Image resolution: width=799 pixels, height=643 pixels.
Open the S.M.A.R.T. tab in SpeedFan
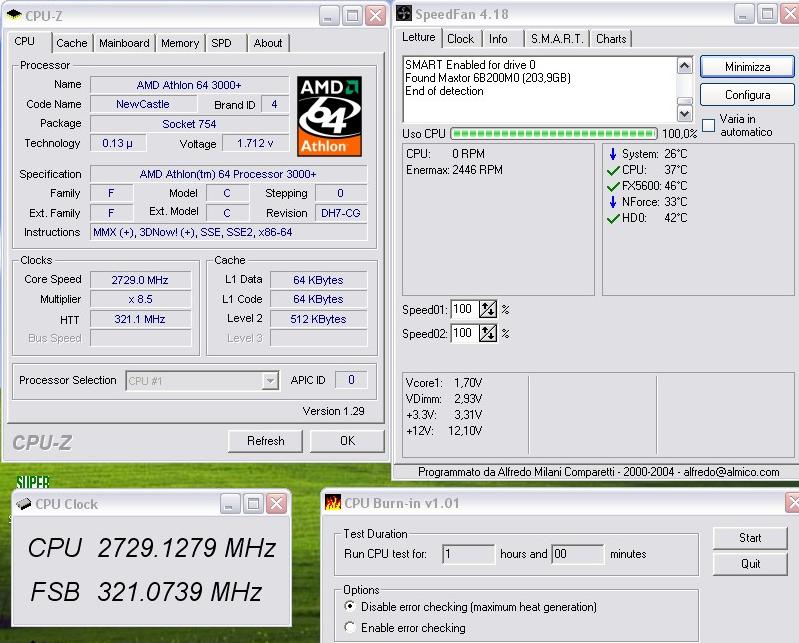(x=557, y=39)
